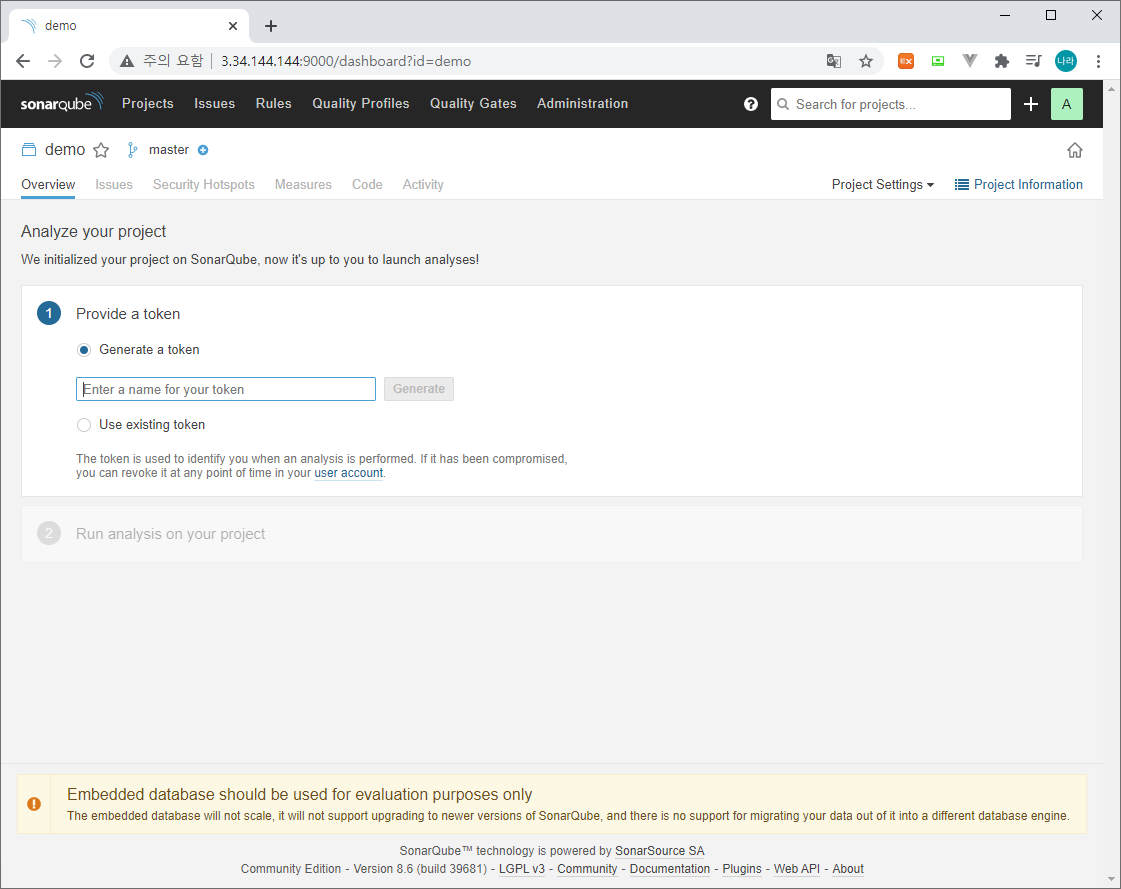Switch to the Activity tab

423,185
